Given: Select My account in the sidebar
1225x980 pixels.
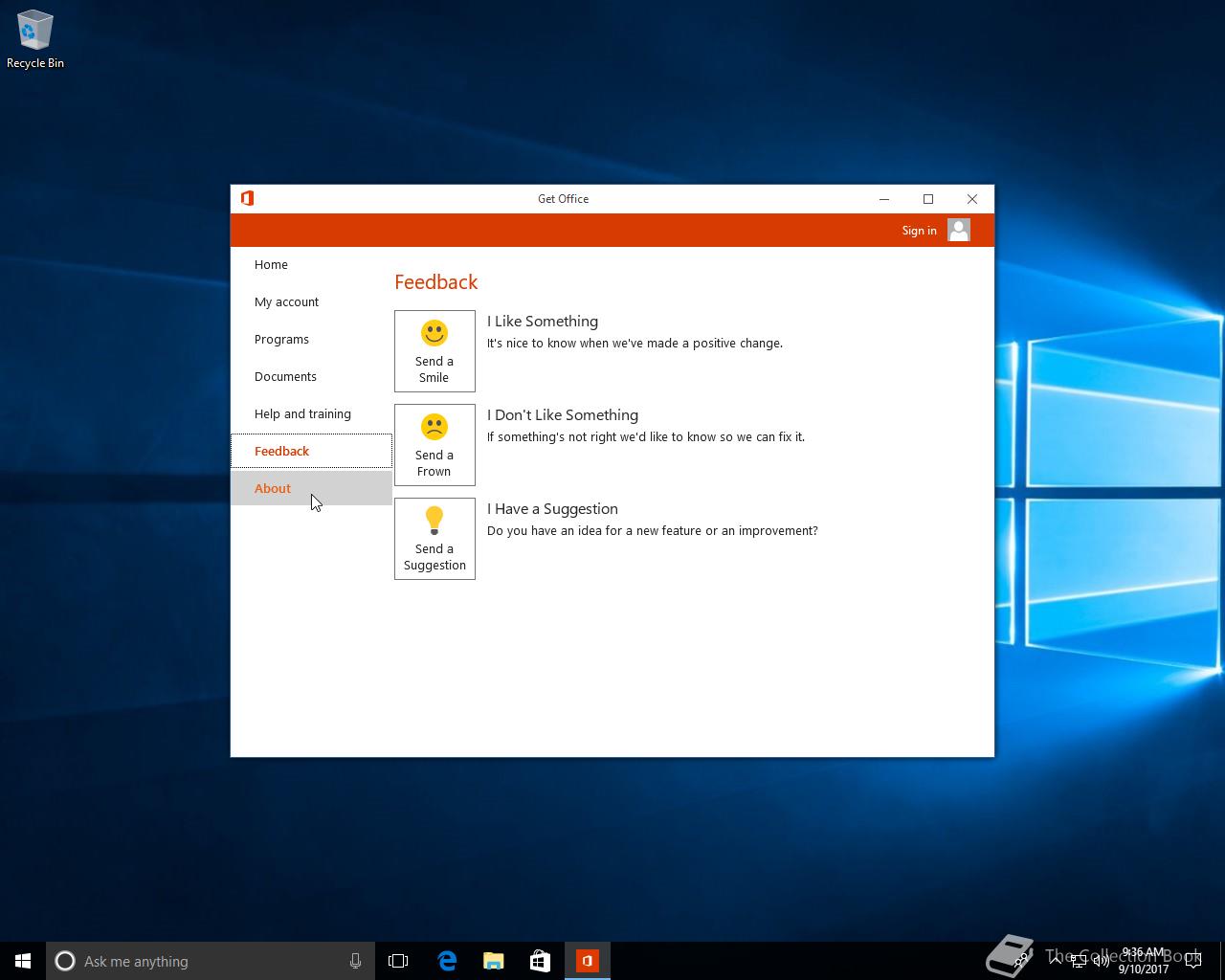Looking at the screenshot, I should (311, 301).
